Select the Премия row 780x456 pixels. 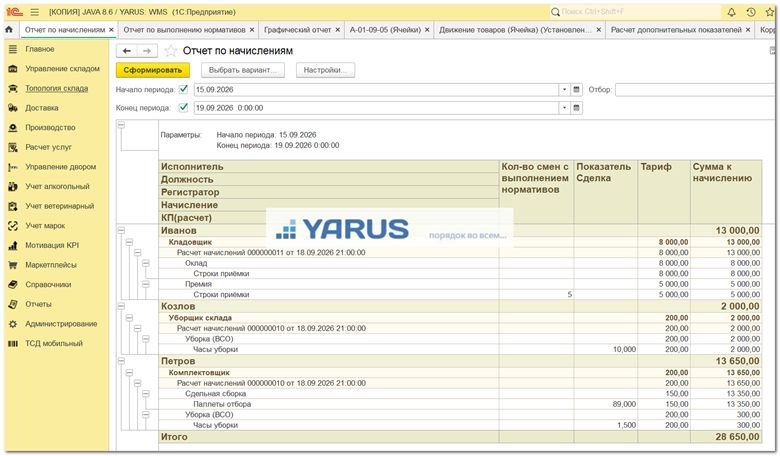tap(460, 284)
